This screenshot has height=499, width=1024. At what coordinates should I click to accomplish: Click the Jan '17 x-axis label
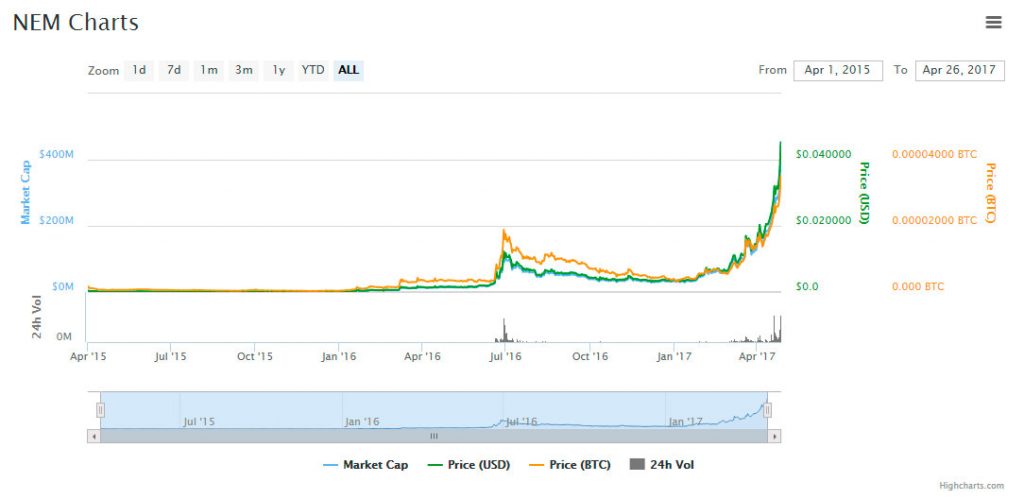[674, 357]
